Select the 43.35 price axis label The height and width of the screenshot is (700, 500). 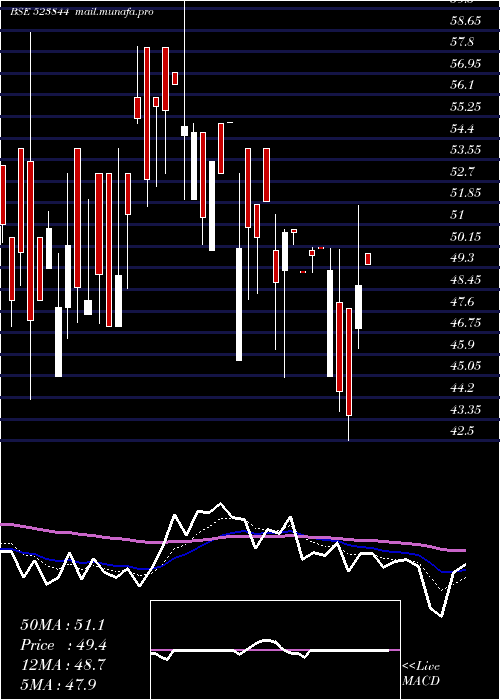464,409
